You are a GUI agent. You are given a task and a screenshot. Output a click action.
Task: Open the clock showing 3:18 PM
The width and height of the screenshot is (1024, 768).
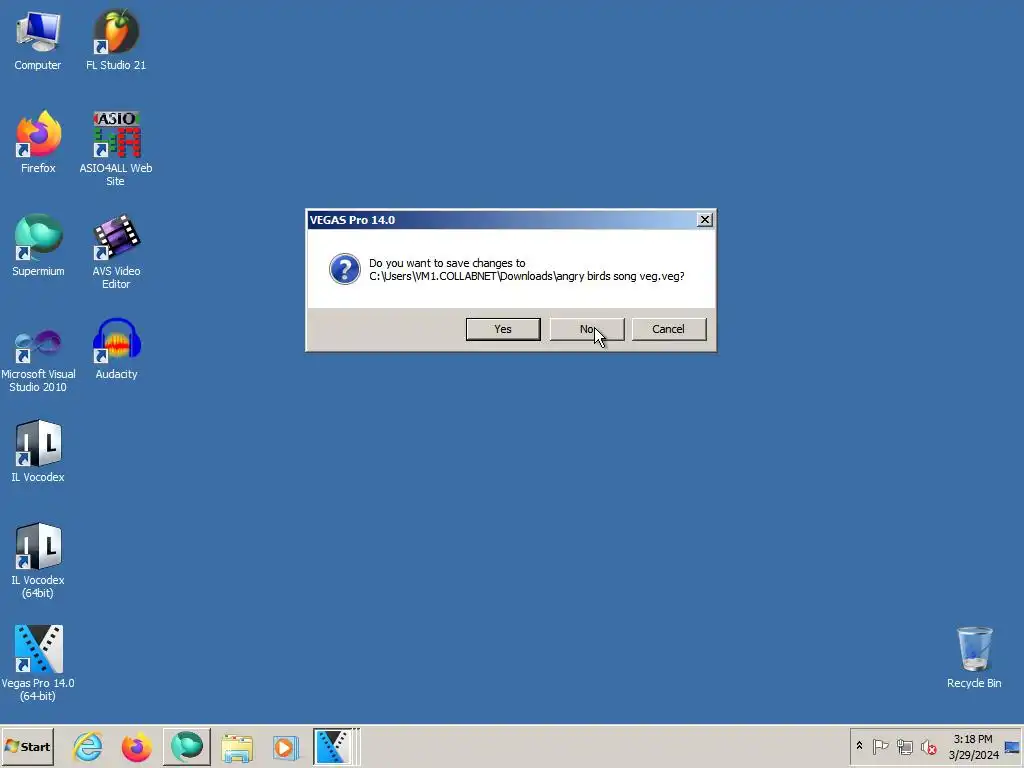click(x=973, y=746)
